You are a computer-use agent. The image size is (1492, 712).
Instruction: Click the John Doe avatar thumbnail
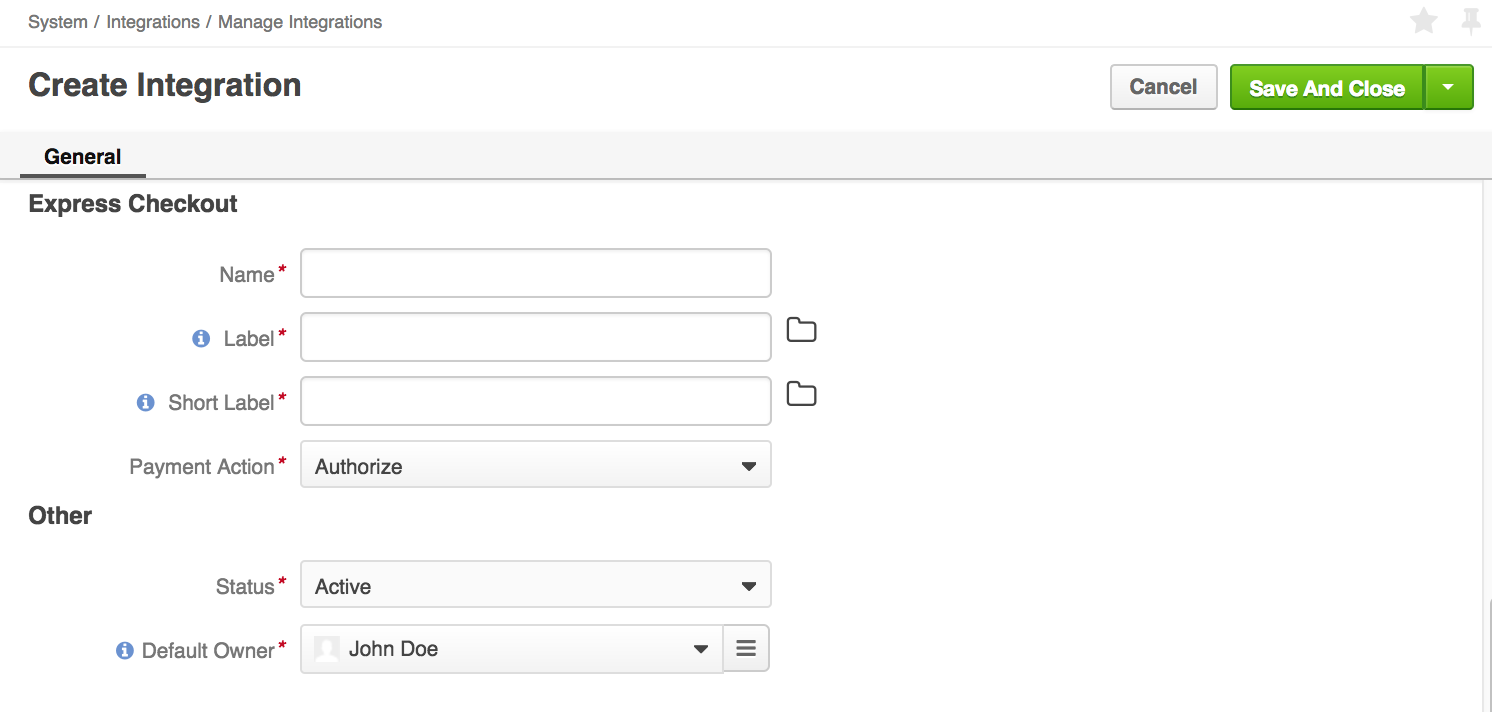click(325, 648)
